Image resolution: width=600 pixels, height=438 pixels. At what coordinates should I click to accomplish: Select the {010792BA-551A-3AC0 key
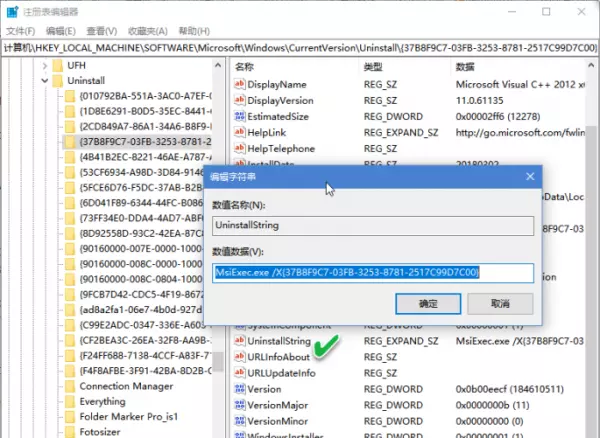[x=145, y=96]
